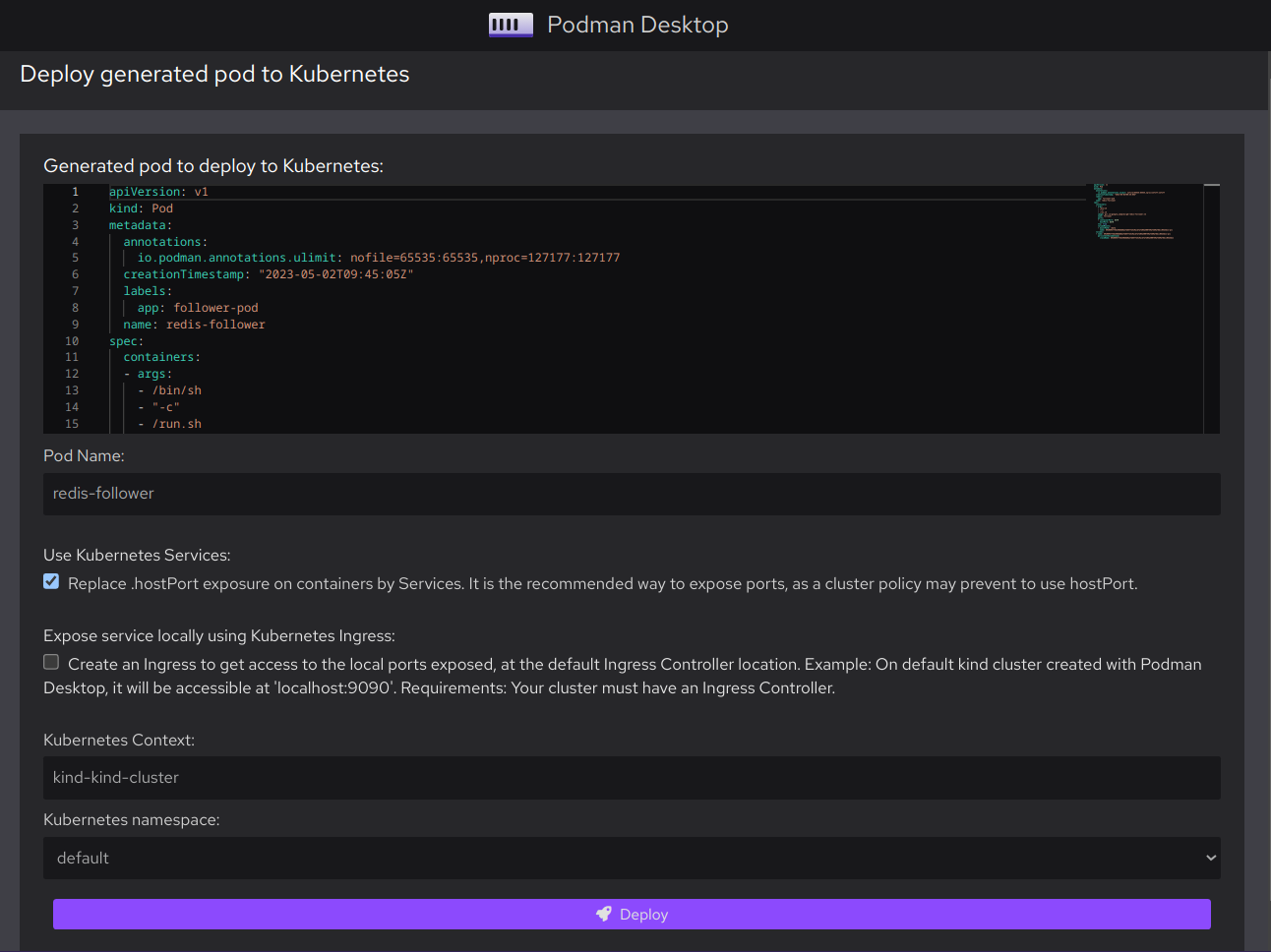Toggle the Create an Ingress checkbox

tap(51, 662)
